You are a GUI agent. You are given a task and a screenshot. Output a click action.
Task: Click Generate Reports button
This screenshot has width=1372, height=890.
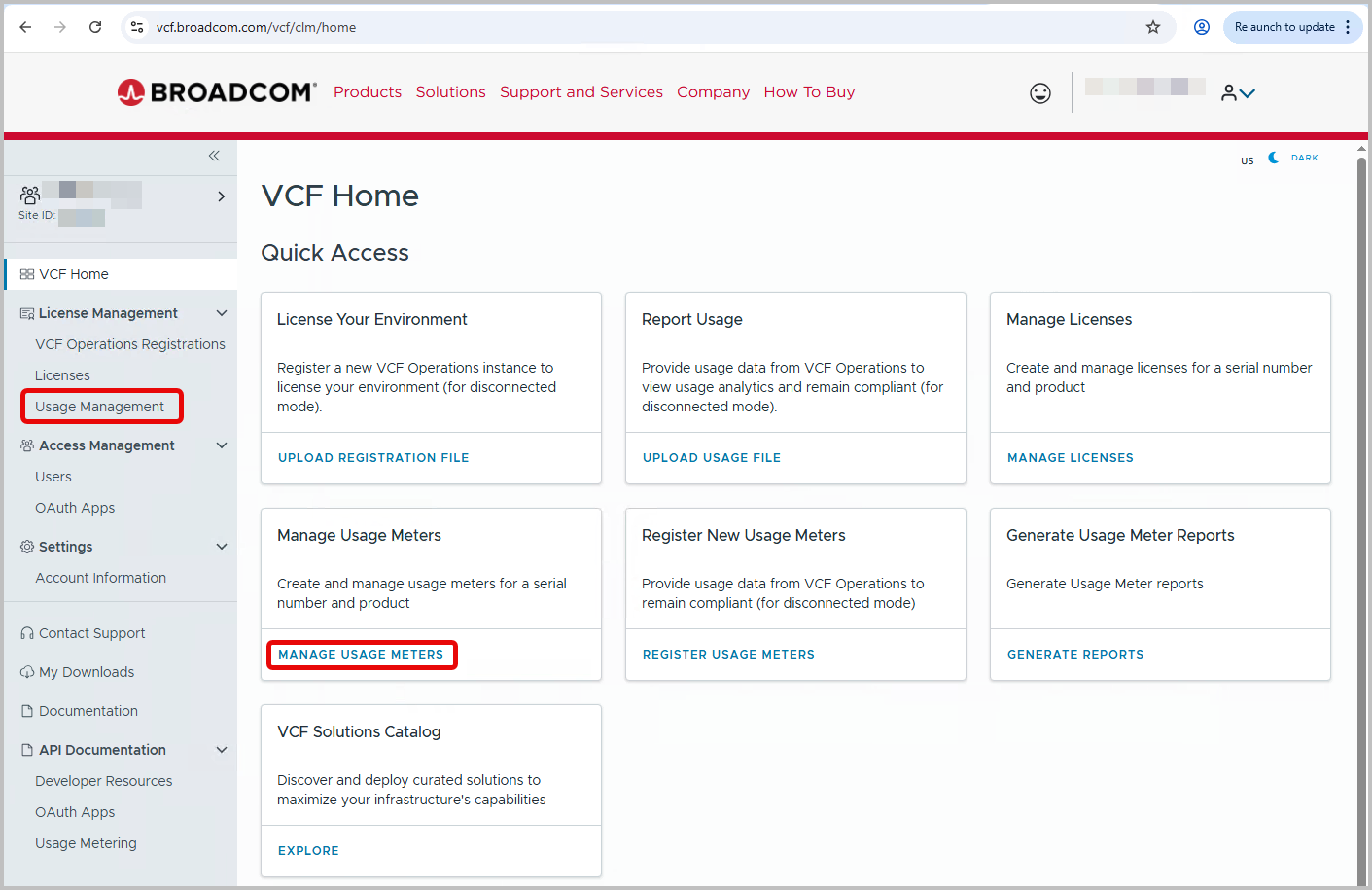point(1075,655)
